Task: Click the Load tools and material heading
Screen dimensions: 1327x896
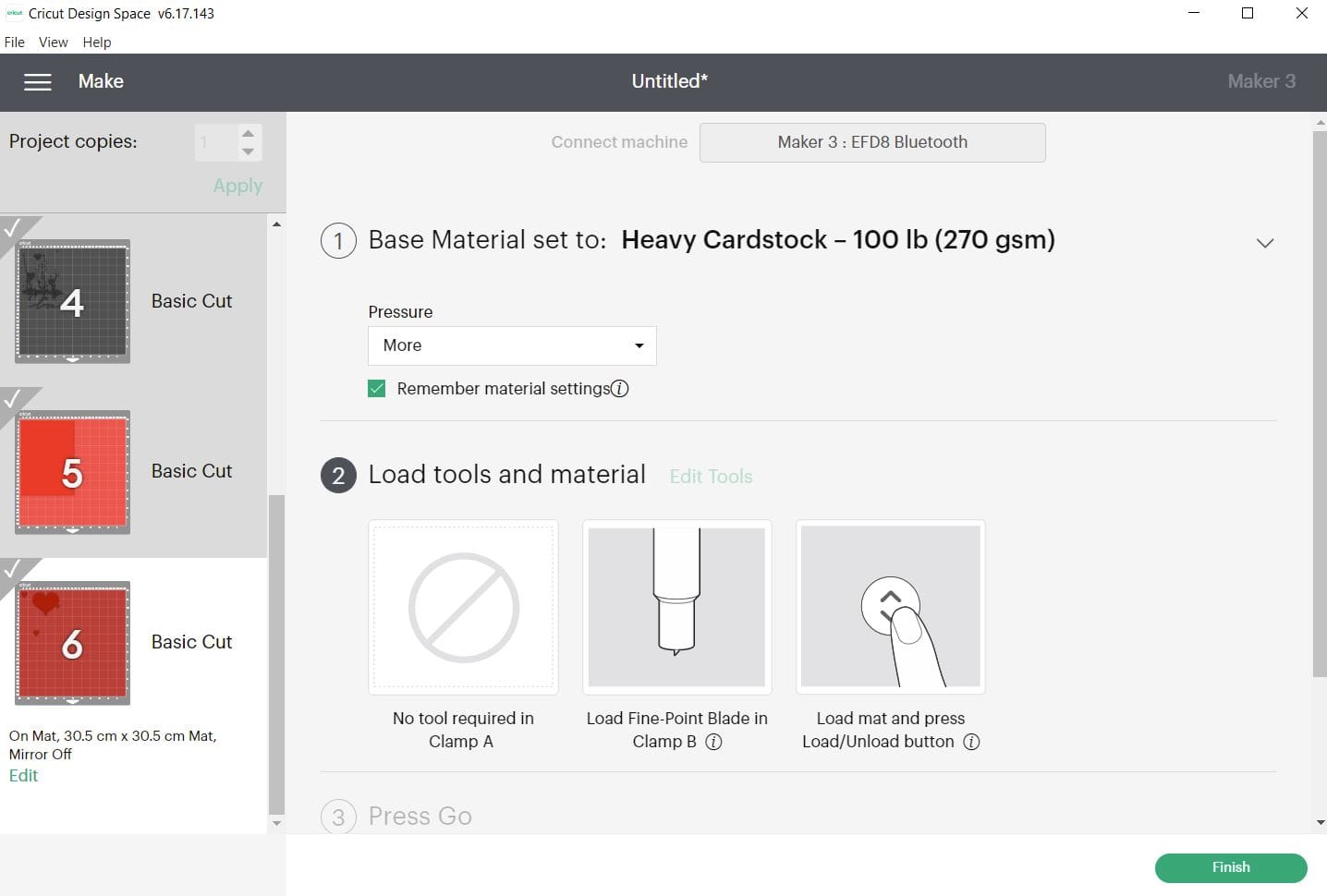Action: point(506,475)
